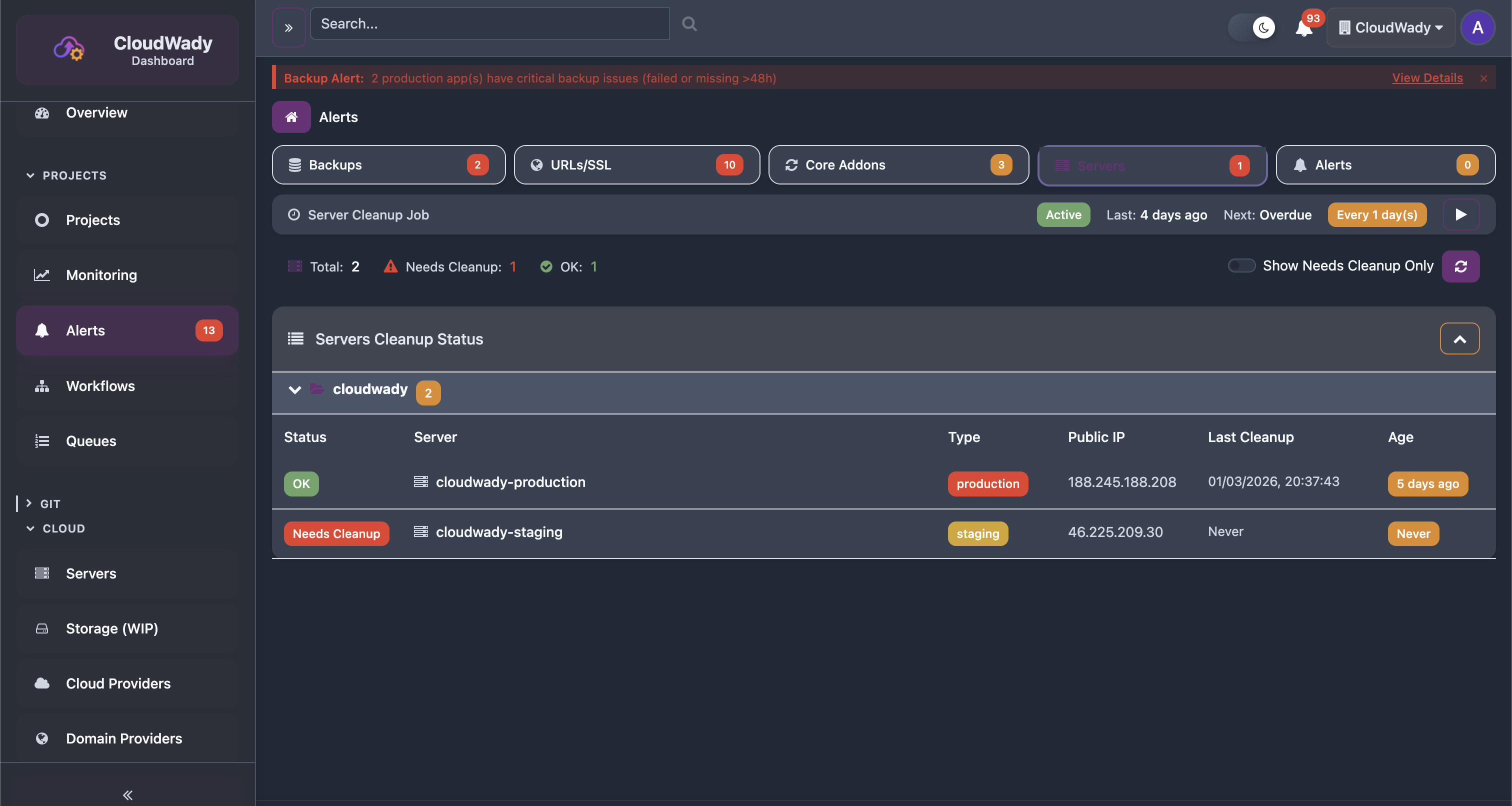This screenshot has height=806, width=1512.
Task: Select Servers under the Cloud section
Action: pos(91,573)
